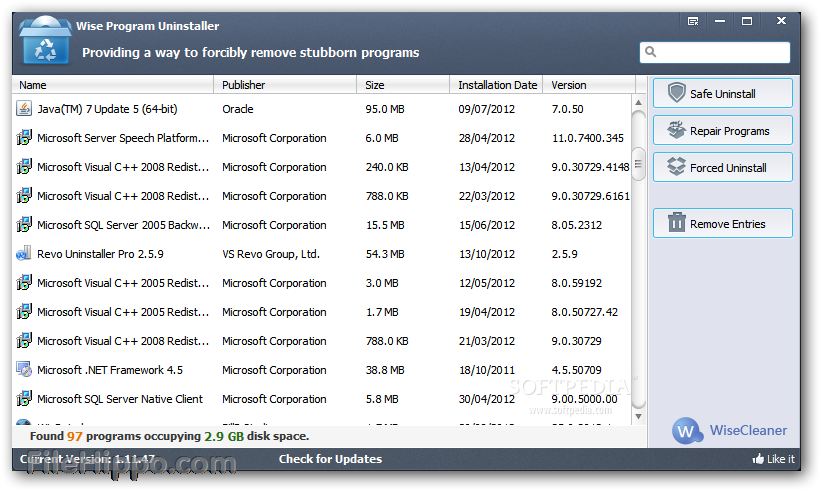Click the 21/03/2012 installation date cell
The image size is (821, 491).
pyautogui.click(x=486, y=341)
